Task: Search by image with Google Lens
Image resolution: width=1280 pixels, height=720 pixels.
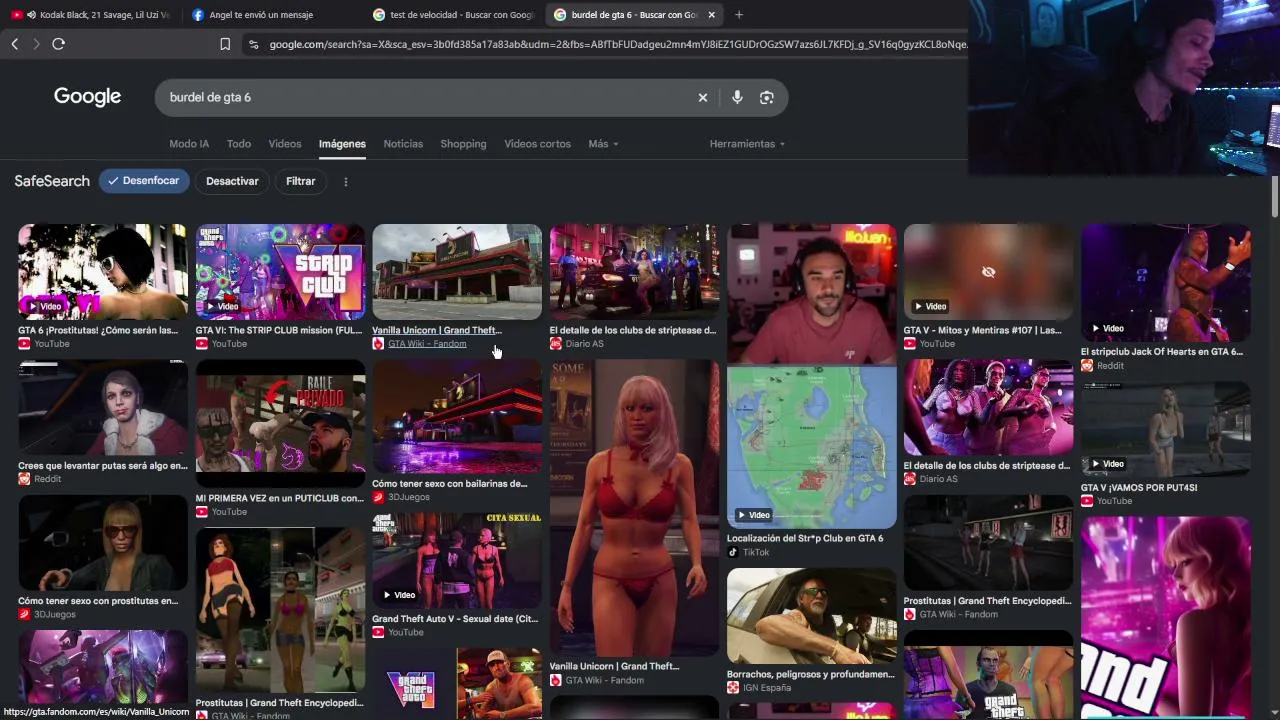Action: (x=767, y=98)
